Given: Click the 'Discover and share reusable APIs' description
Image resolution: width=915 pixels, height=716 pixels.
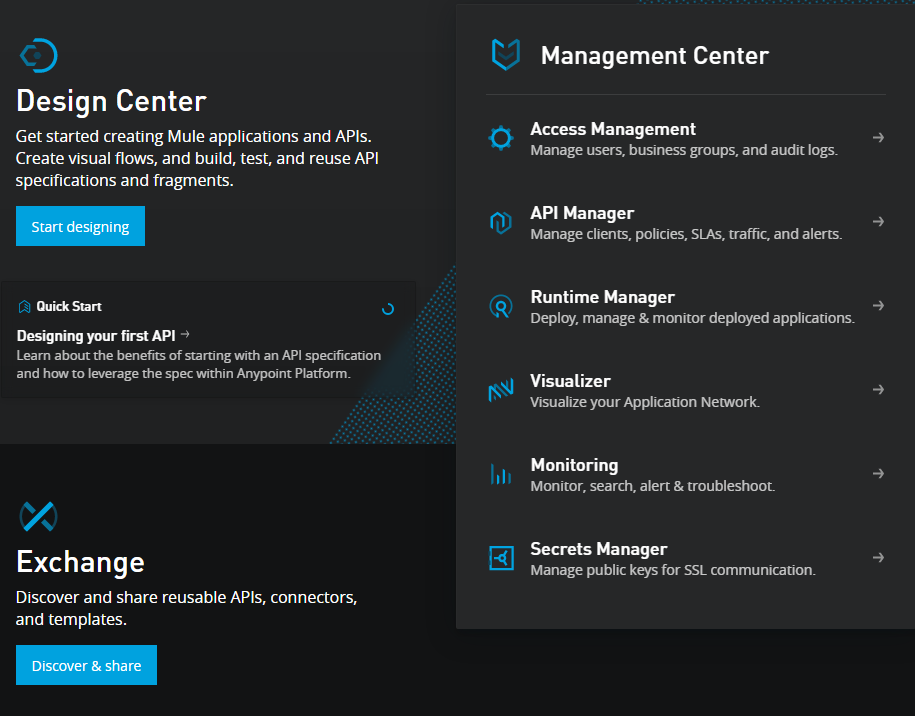Looking at the screenshot, I should [x=187, y=608].
